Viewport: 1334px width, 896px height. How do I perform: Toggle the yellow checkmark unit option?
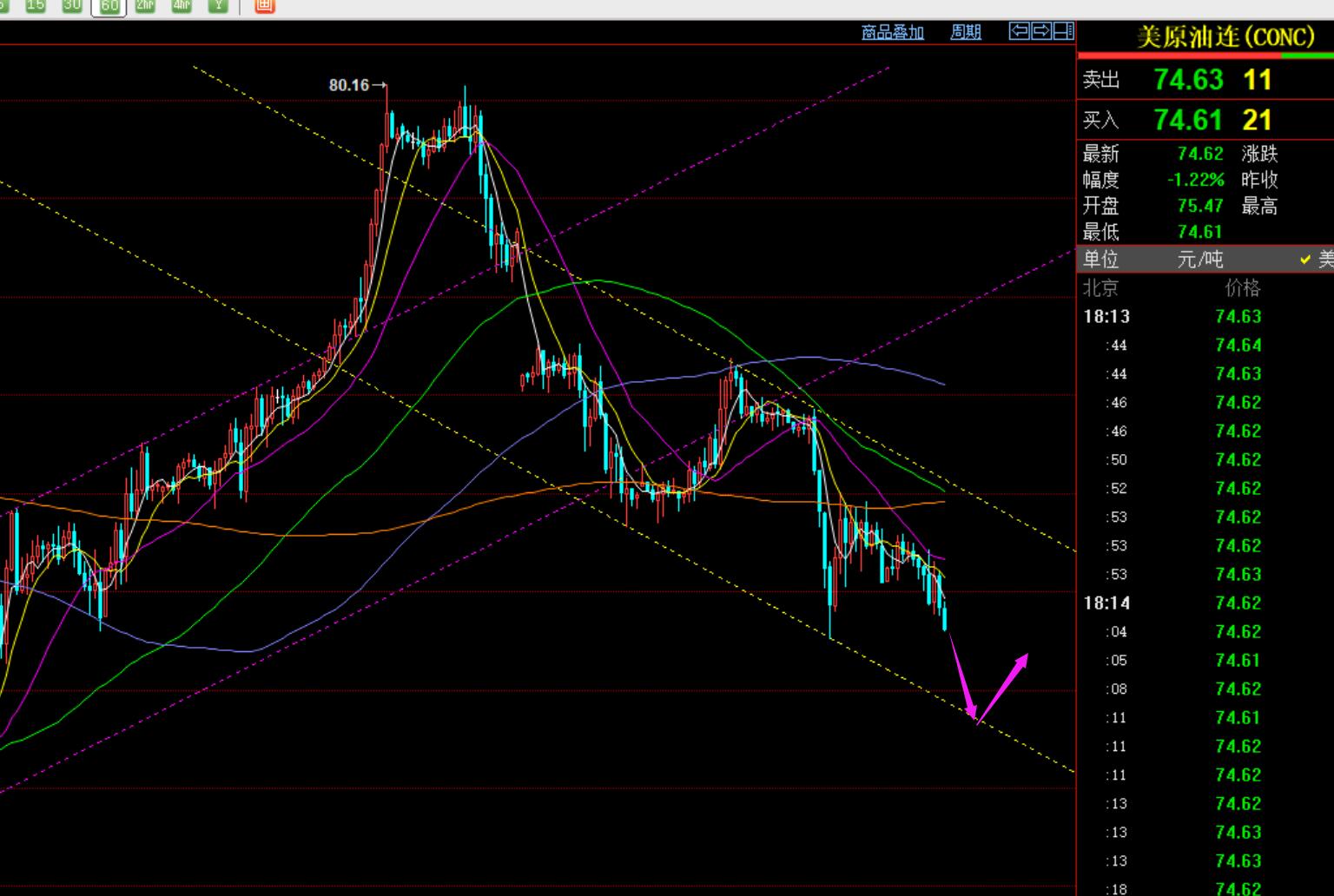pos(1305,259)
